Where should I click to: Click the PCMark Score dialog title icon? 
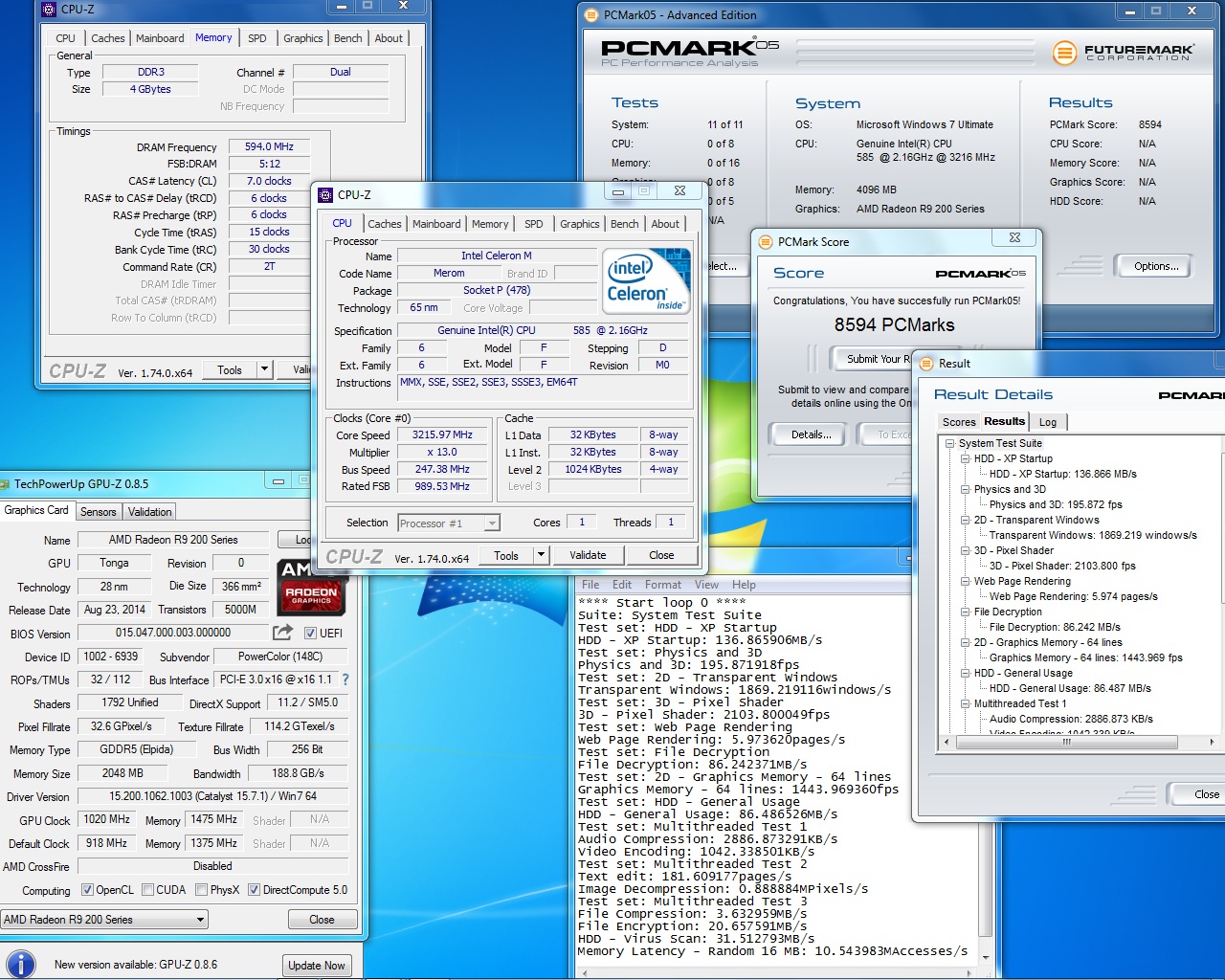[x=766, y=242]
